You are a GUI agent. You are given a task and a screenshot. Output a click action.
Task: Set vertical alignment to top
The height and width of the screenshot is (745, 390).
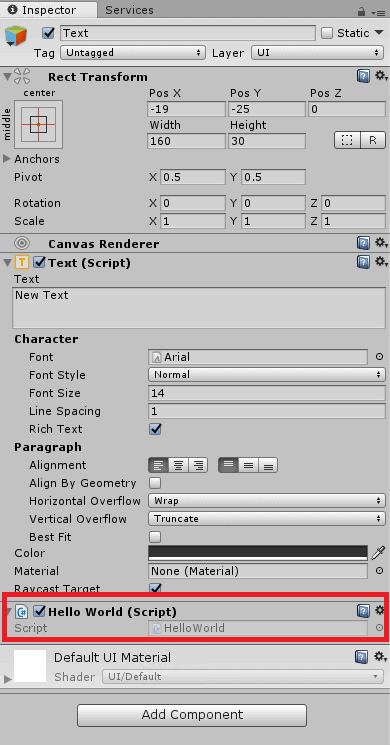228,465
